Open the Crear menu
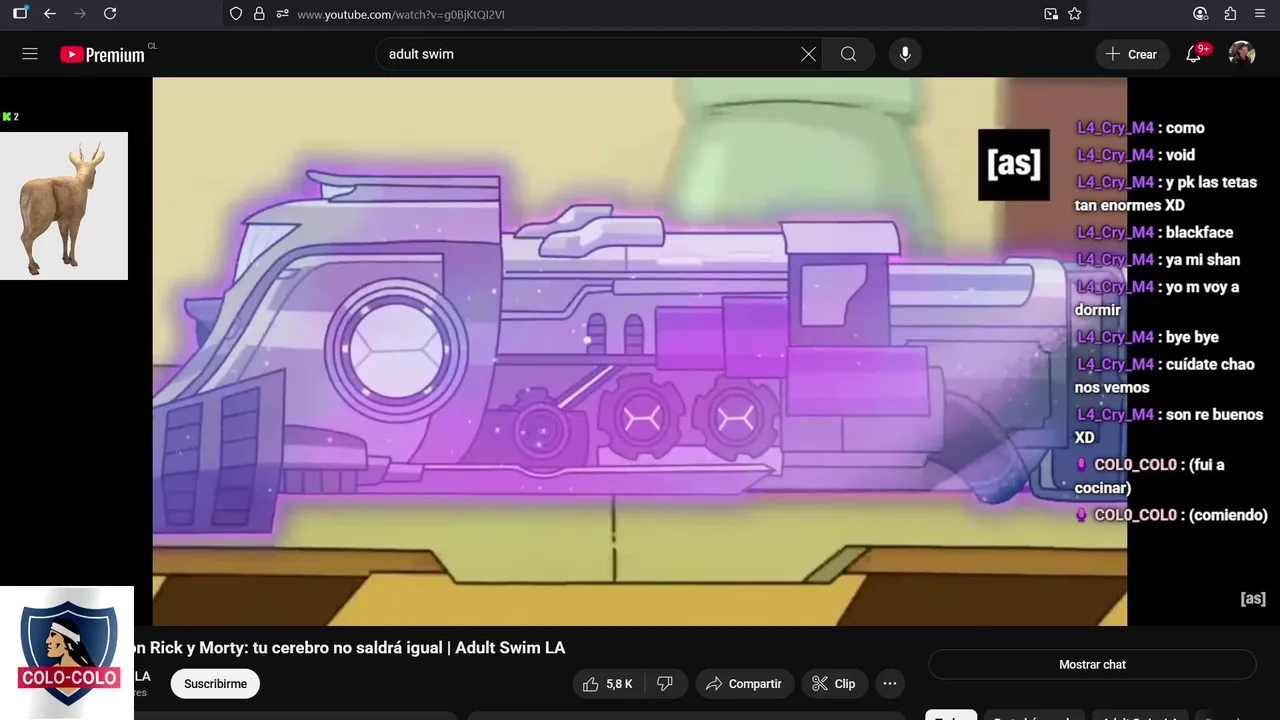This screenshot has width=1280, height=720. (1131, 54)
